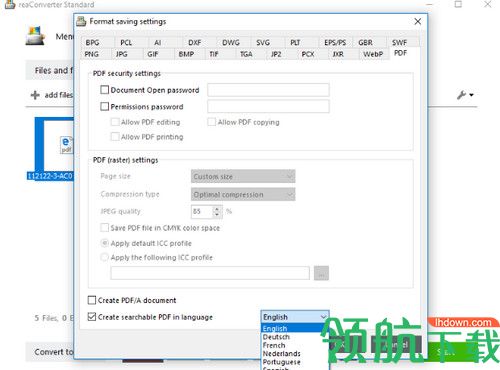Viewport: 500px width, 370px height.
Task: Open the JPG format tab
Action: (x=122, y=54)
